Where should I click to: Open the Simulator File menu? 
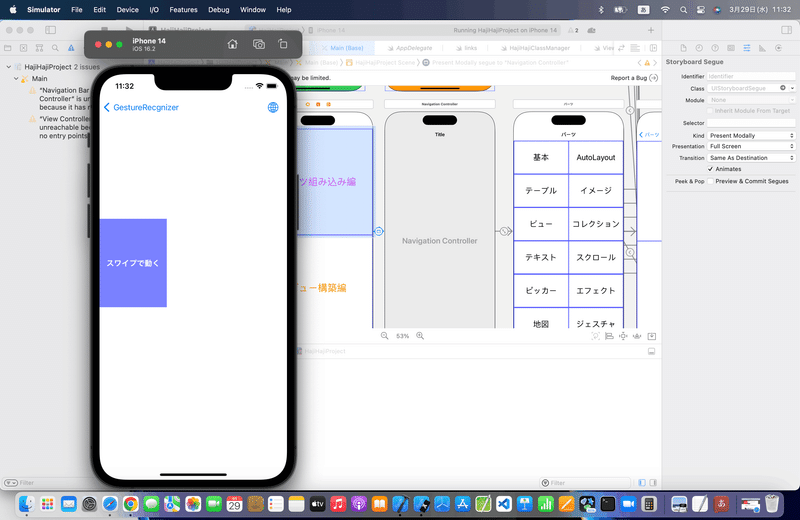(77, 10)
